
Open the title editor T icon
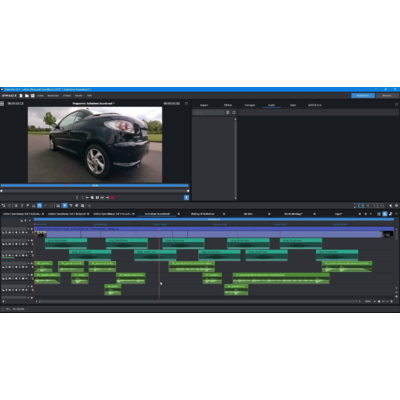coord(22,206)
